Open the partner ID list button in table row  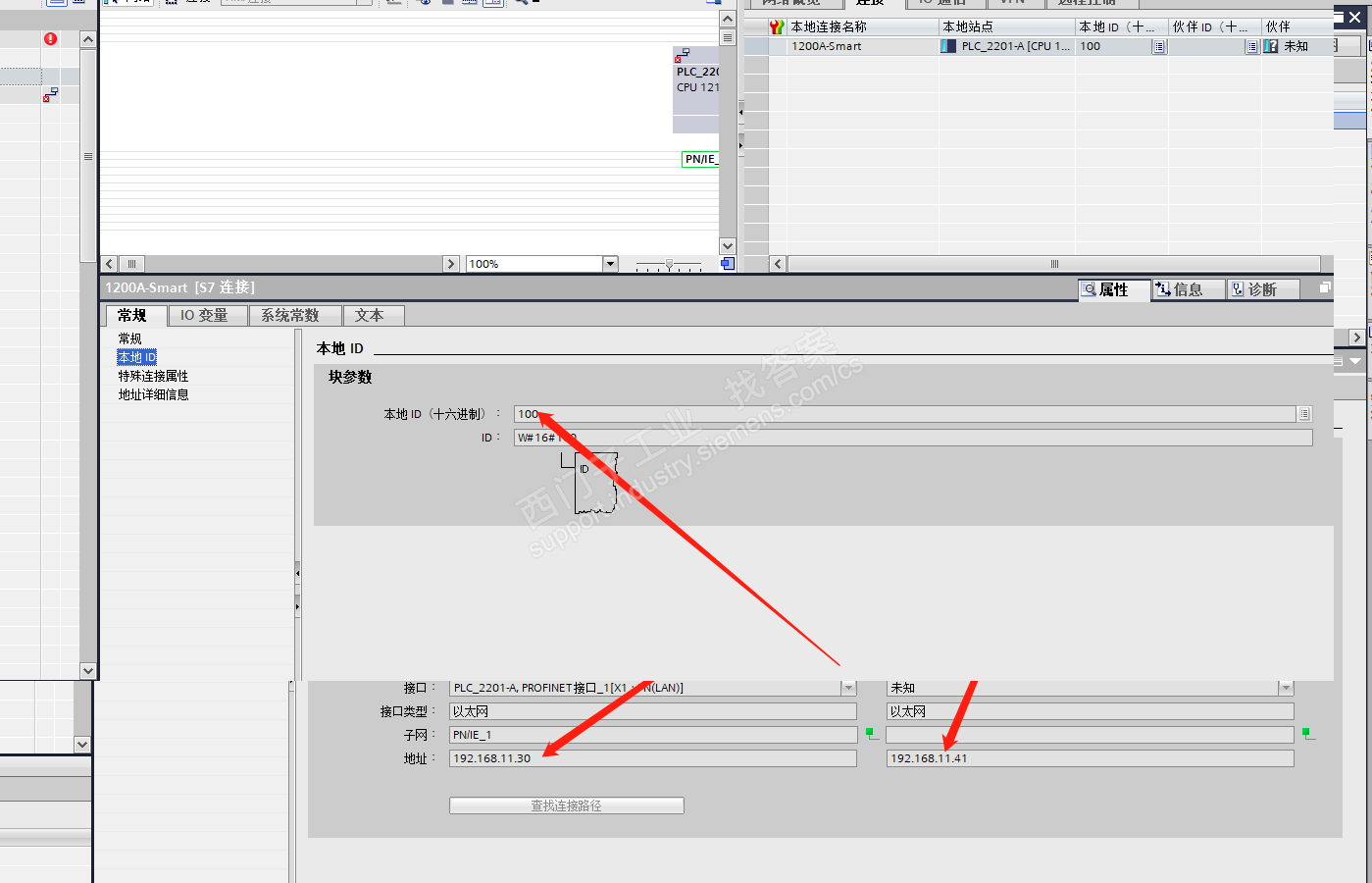(1252, 46)
